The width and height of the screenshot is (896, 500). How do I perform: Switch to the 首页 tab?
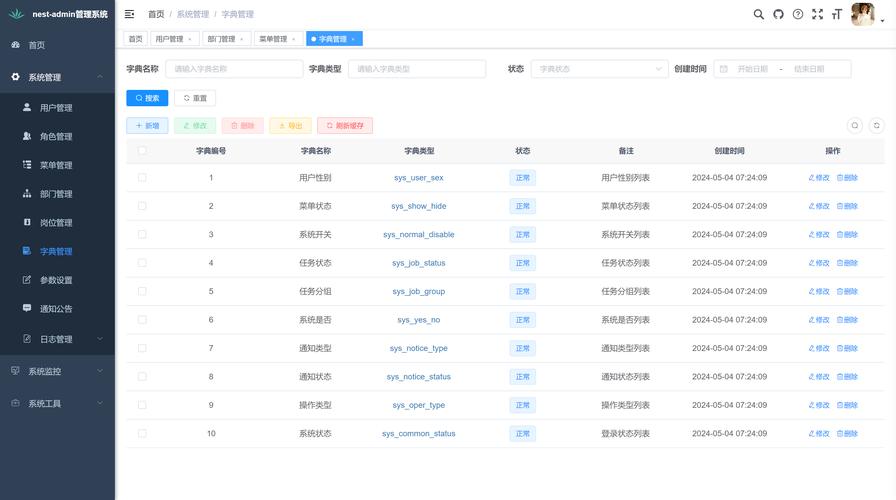click(135, 39)
